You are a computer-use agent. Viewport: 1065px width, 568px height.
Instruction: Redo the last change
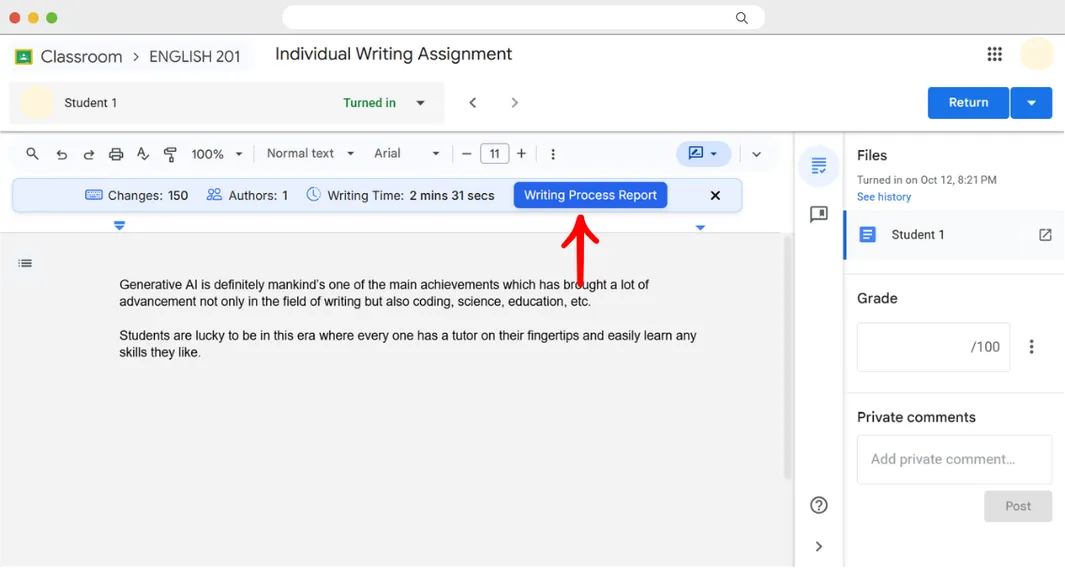[88, 154]
